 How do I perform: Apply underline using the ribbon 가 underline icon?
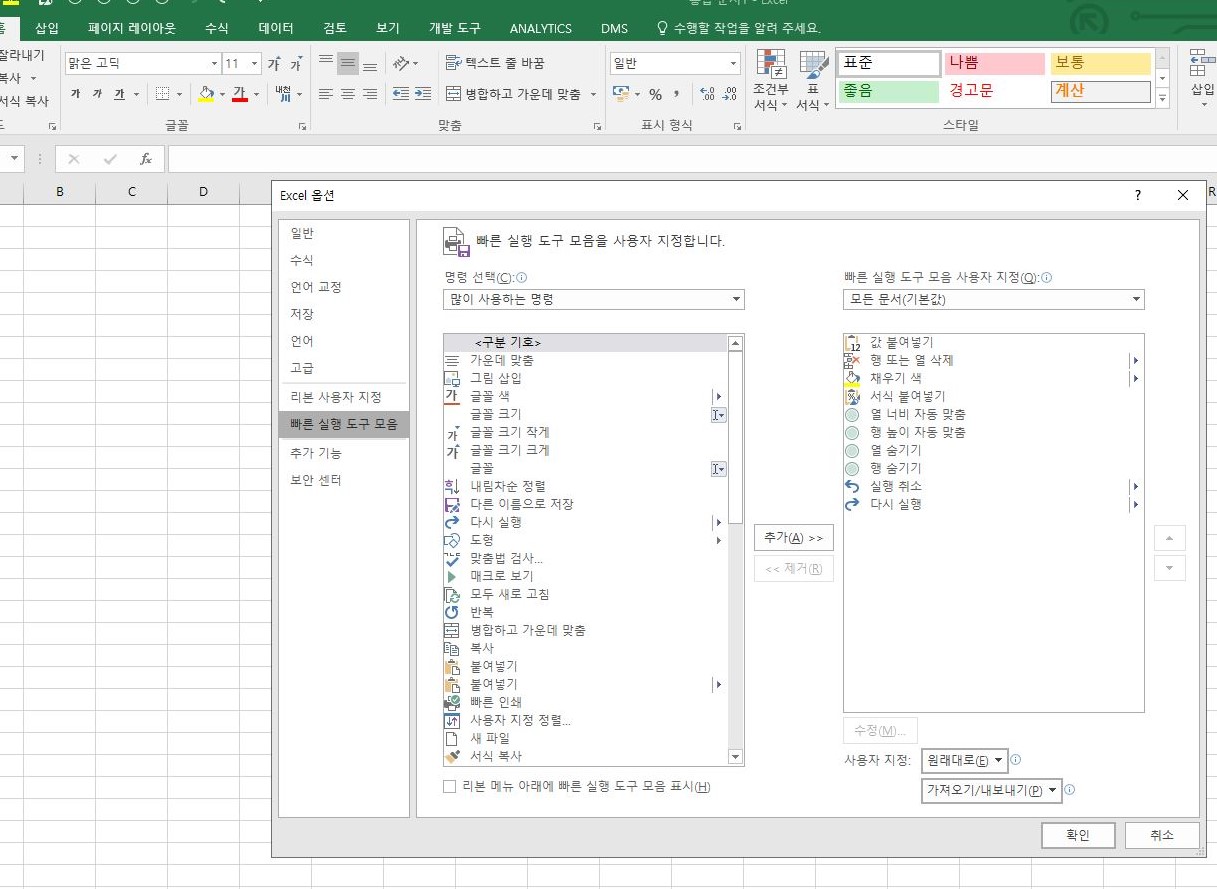[x=120, y=94]
